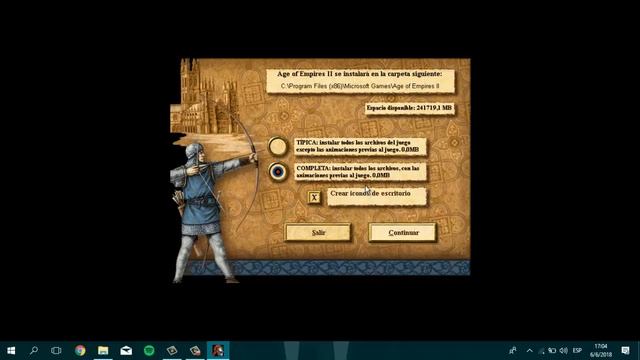Click the volume speaker icon in the tray
640x360 pixels.
click(564, 351)
